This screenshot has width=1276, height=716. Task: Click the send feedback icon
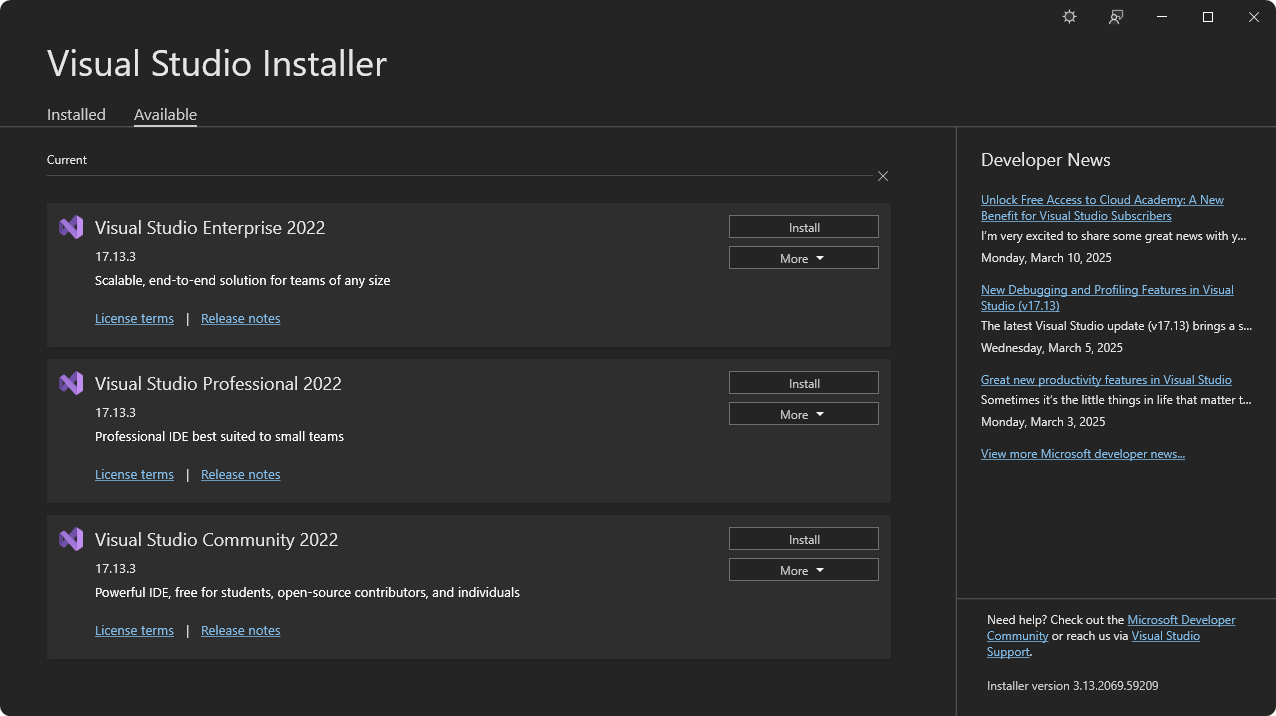click(x=1114, y=17)
